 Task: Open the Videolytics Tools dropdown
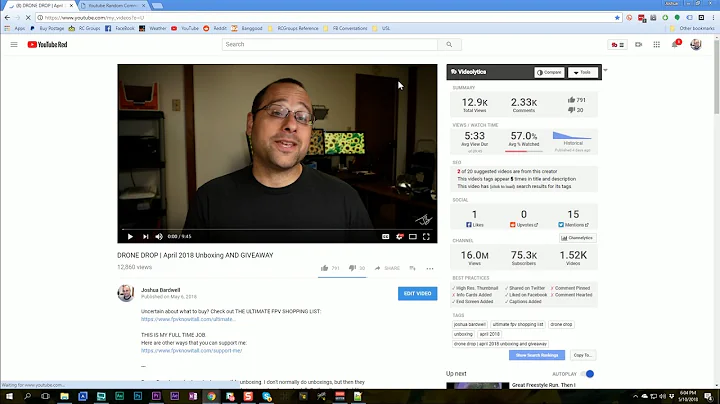pos(582,72)
